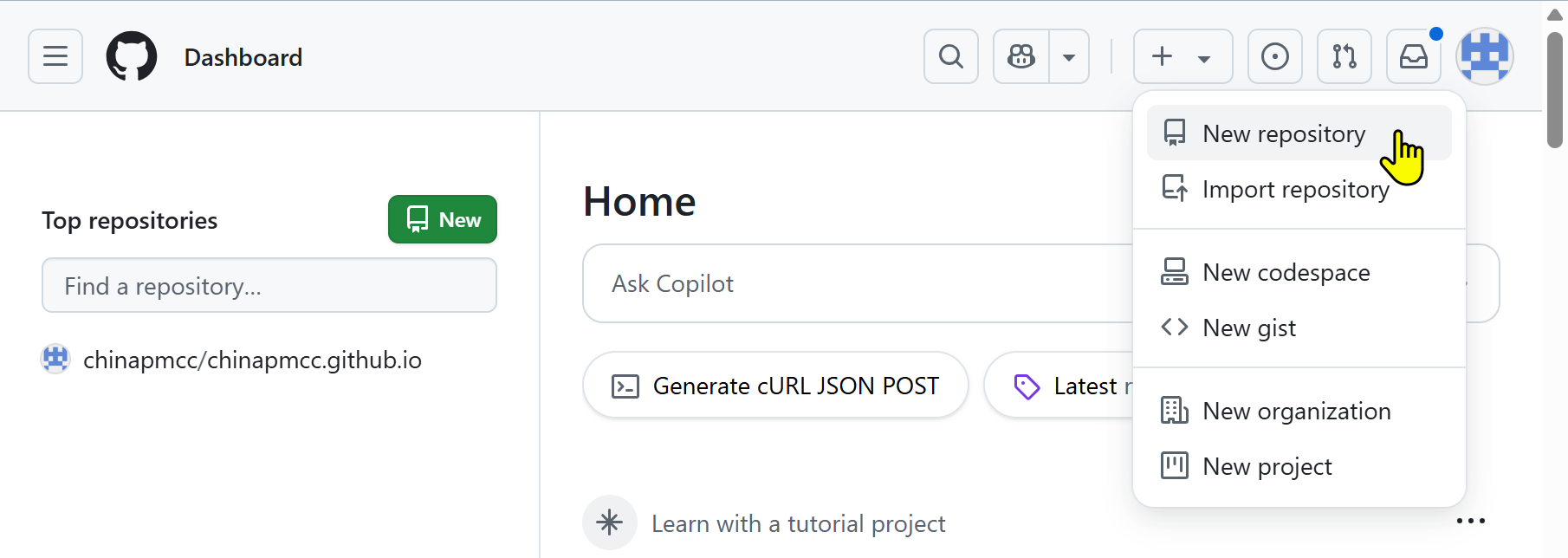This screenshot has width=1568, height=558.
Task: Open the pull requests icon
Action: [x=1344, y=56]
